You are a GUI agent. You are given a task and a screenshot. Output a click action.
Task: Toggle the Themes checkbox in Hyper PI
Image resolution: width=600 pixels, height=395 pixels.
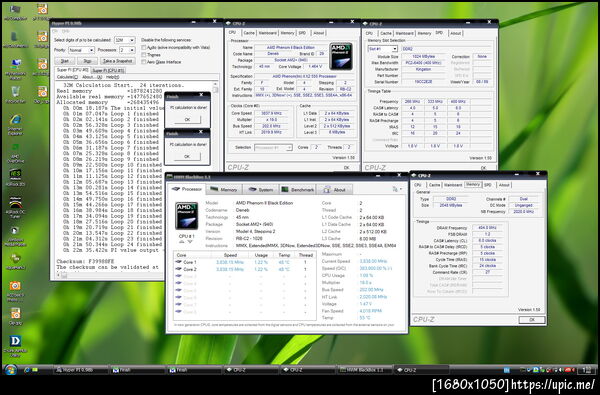pyautogui.click(x=144, y=55)
